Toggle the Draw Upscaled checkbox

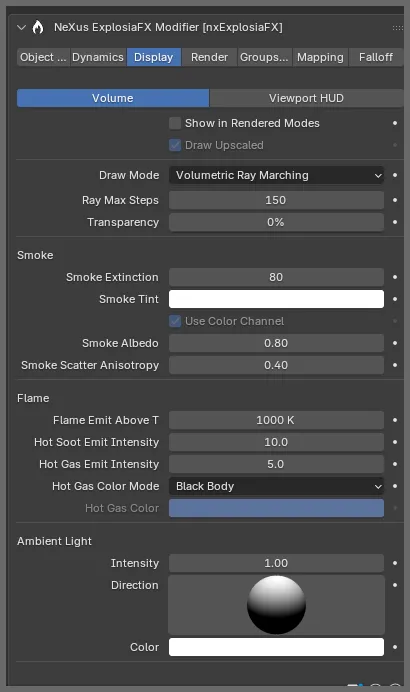coord(175,145)
